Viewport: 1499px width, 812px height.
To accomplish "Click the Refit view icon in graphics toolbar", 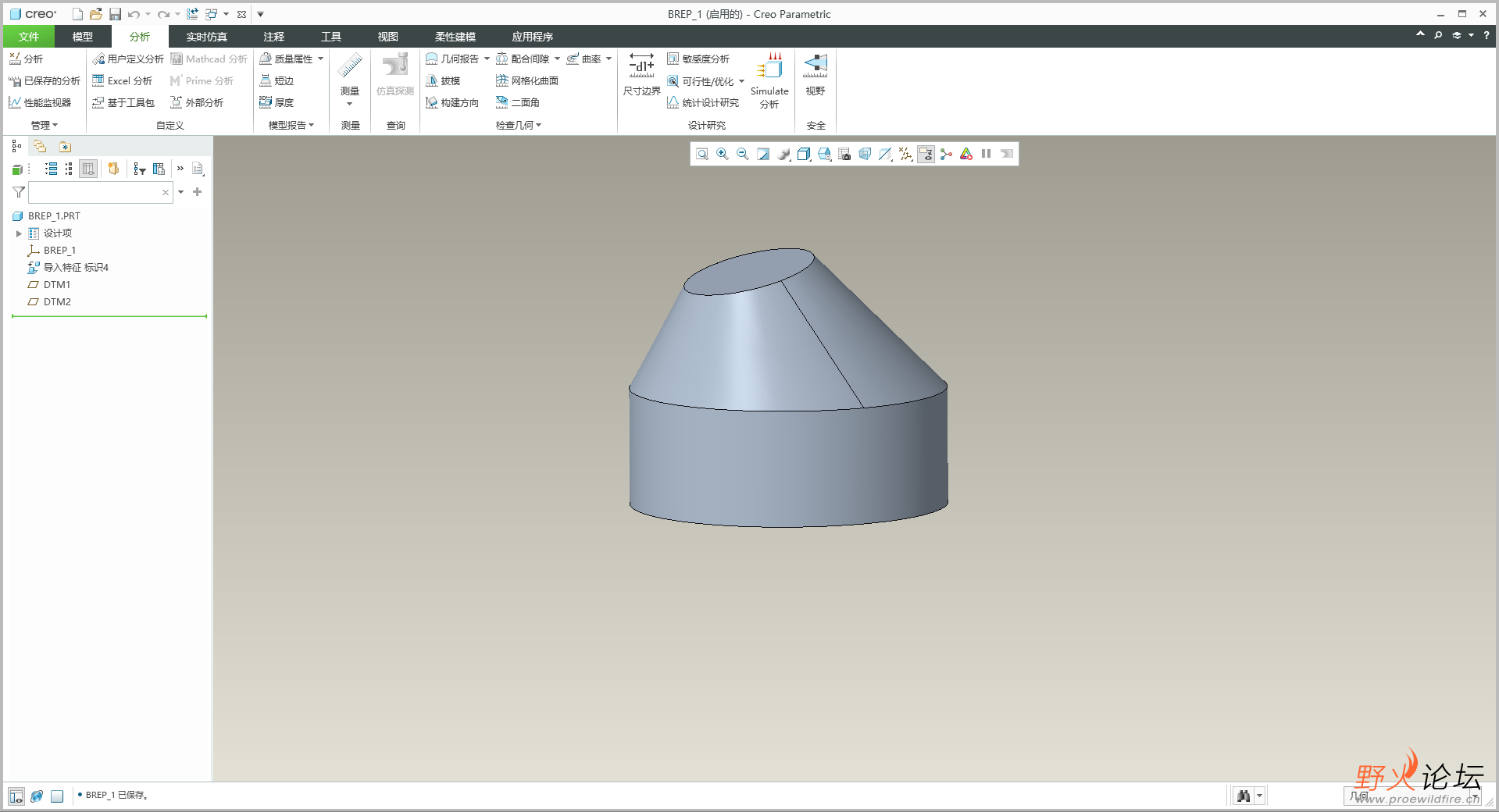I will point(702,154).
